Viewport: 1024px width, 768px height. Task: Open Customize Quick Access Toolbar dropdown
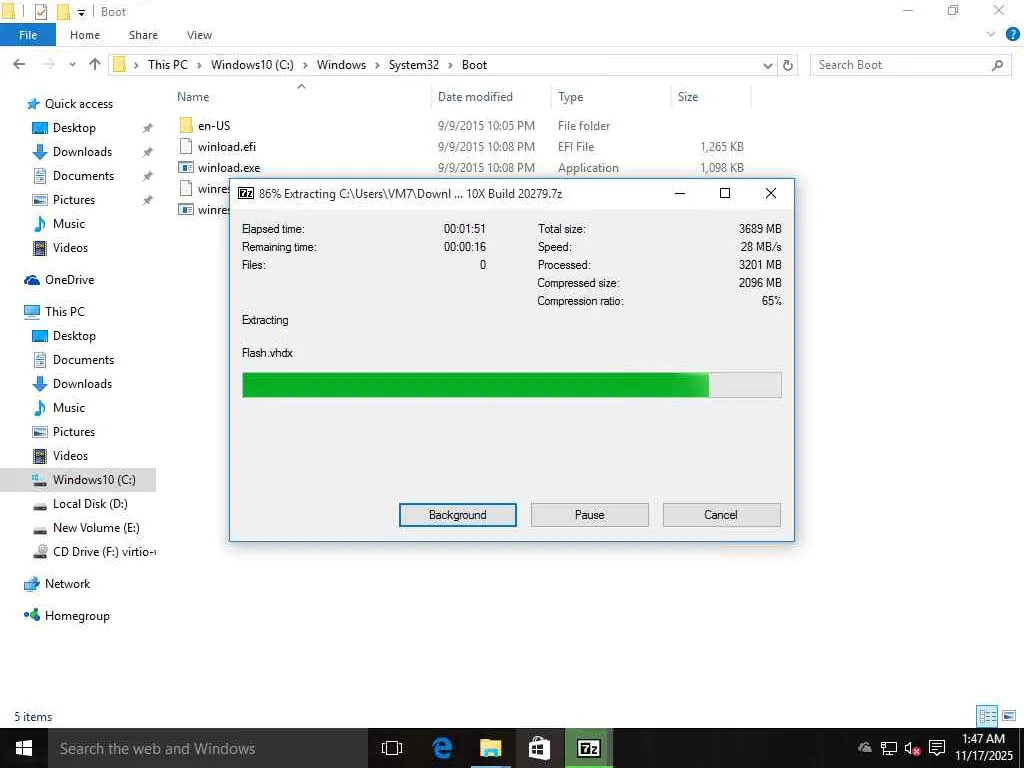tap(81, 12)
